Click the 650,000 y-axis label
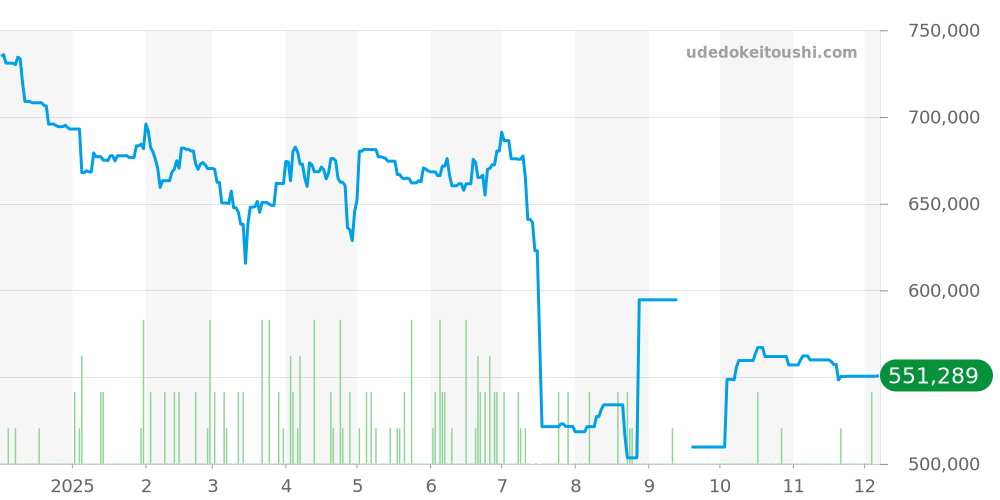Image resolution: width=1000 pixels, height=500 pixels. pyautogui.click(x=943, y=204)
